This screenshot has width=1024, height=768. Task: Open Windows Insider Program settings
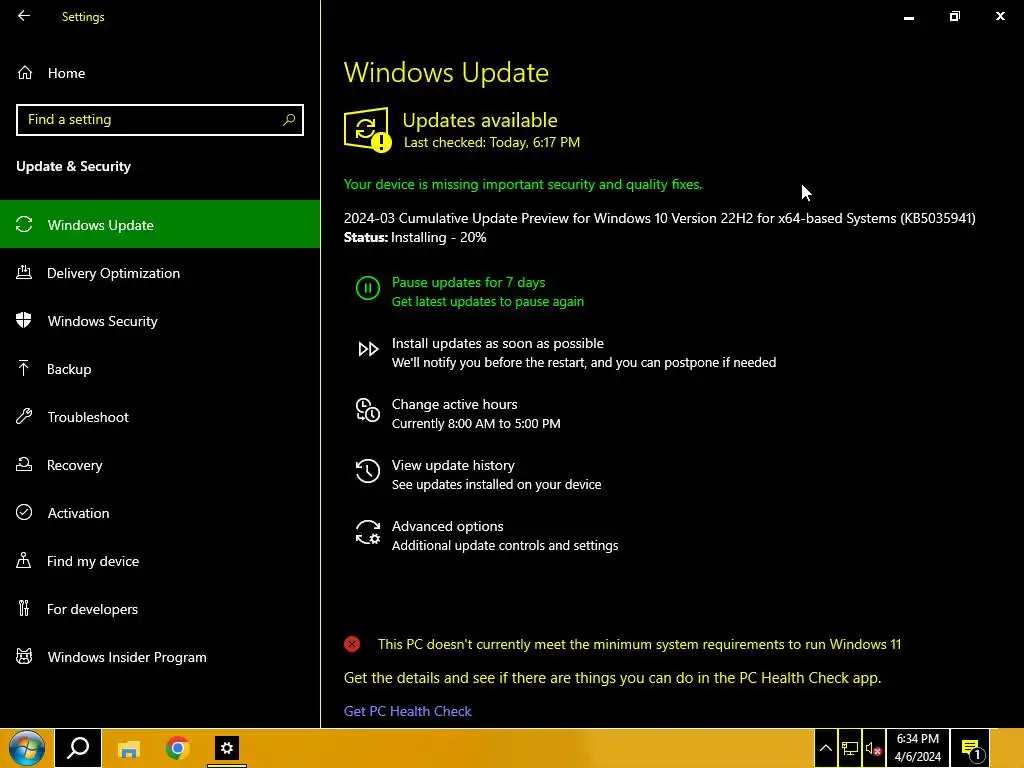(x=160, y=657)
